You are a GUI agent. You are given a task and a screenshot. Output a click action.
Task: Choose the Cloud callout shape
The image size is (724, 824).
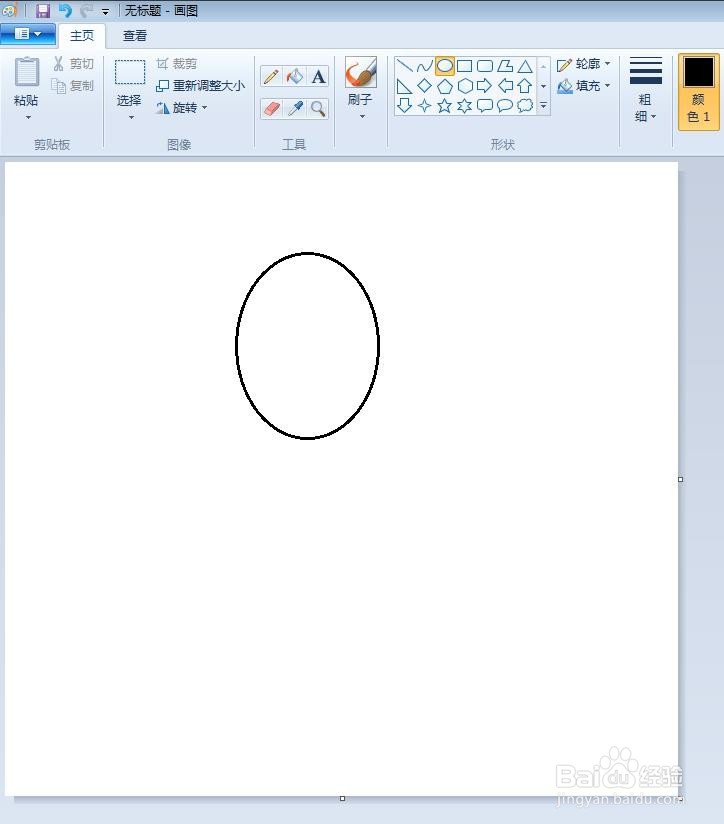point(525,106)
